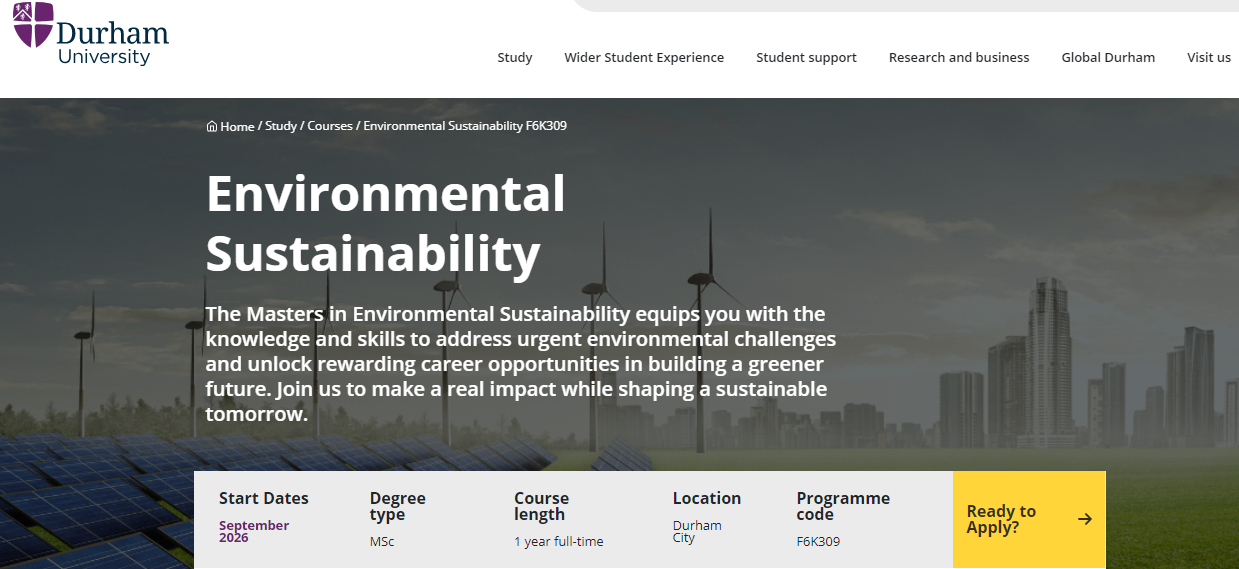Screen dimensions: 1239x569
Task: Click the Study breadcrumb link
Action: (281, 126)
